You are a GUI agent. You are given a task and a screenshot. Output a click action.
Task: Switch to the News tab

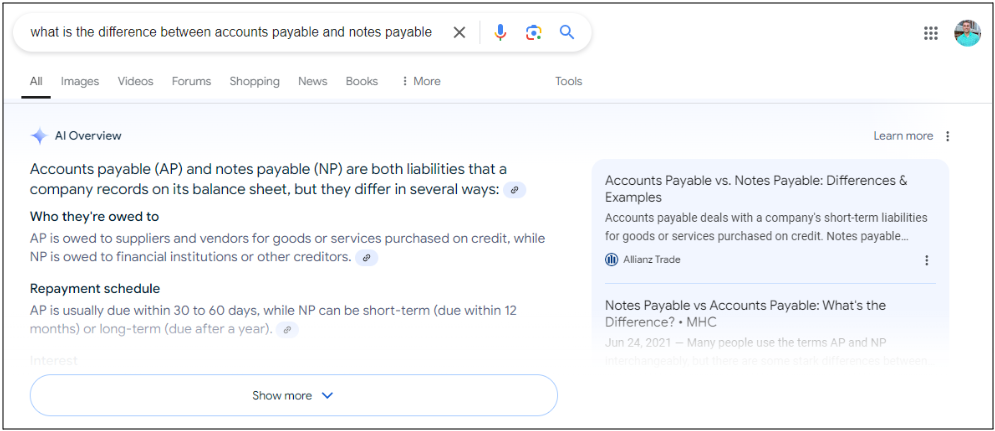point(312,81)
